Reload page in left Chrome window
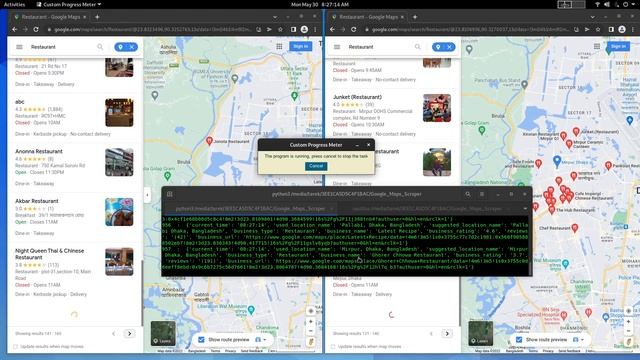This screenshot has width=640, height=360. 36,29
